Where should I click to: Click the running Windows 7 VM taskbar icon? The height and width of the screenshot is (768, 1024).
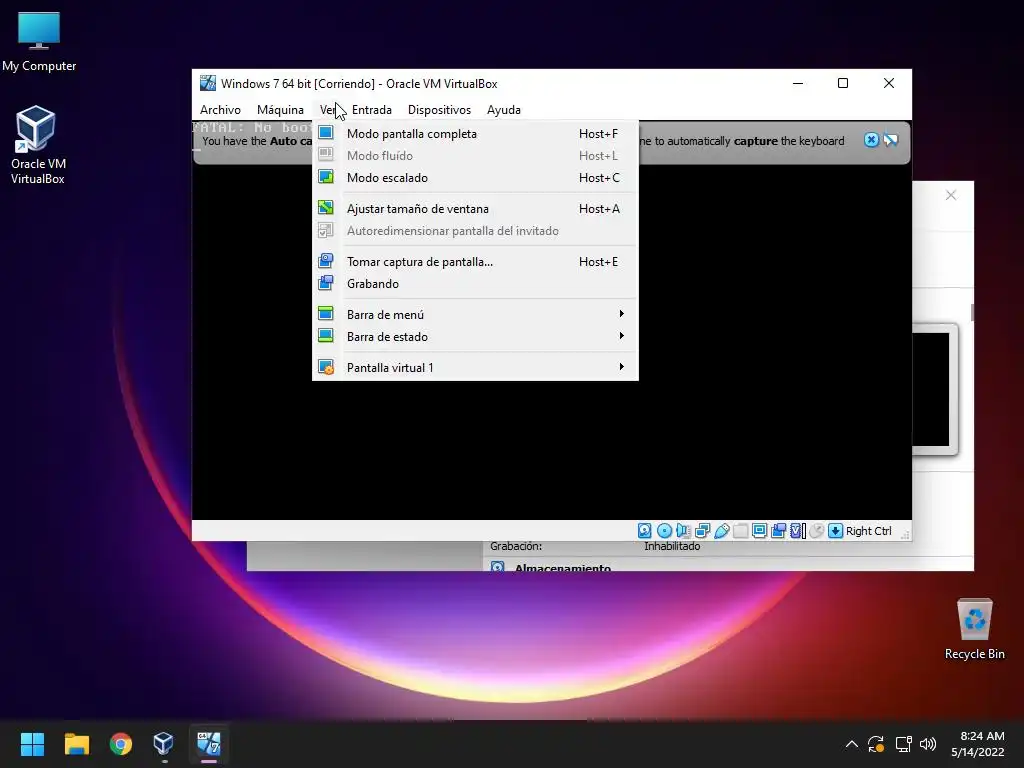click(x=209, y=743)
